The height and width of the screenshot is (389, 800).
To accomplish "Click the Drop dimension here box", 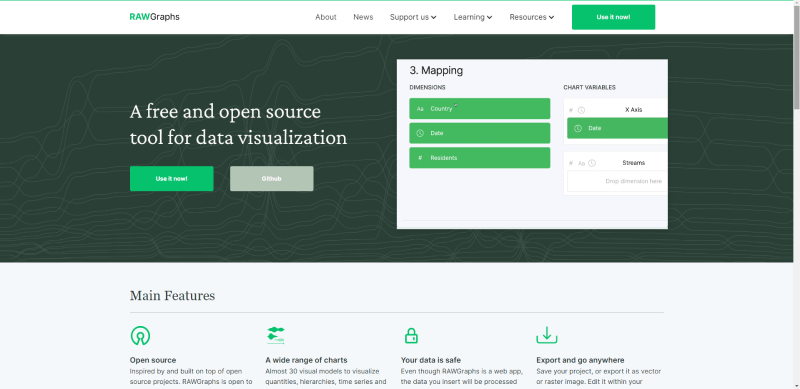I will pos(617,181).
